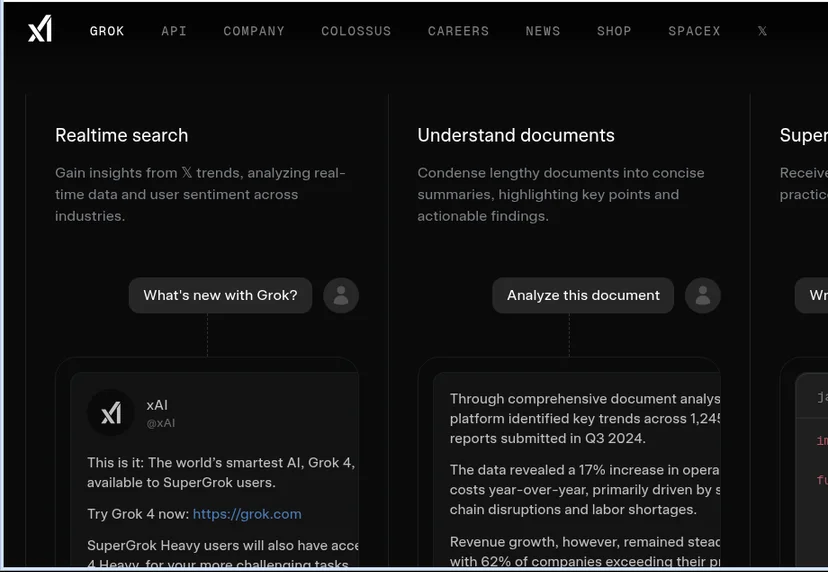Click user avatar beside "What's new with Grok?"
Viewport: 828px width, 572px height.
pyautogui.click(x=341, y=295)
